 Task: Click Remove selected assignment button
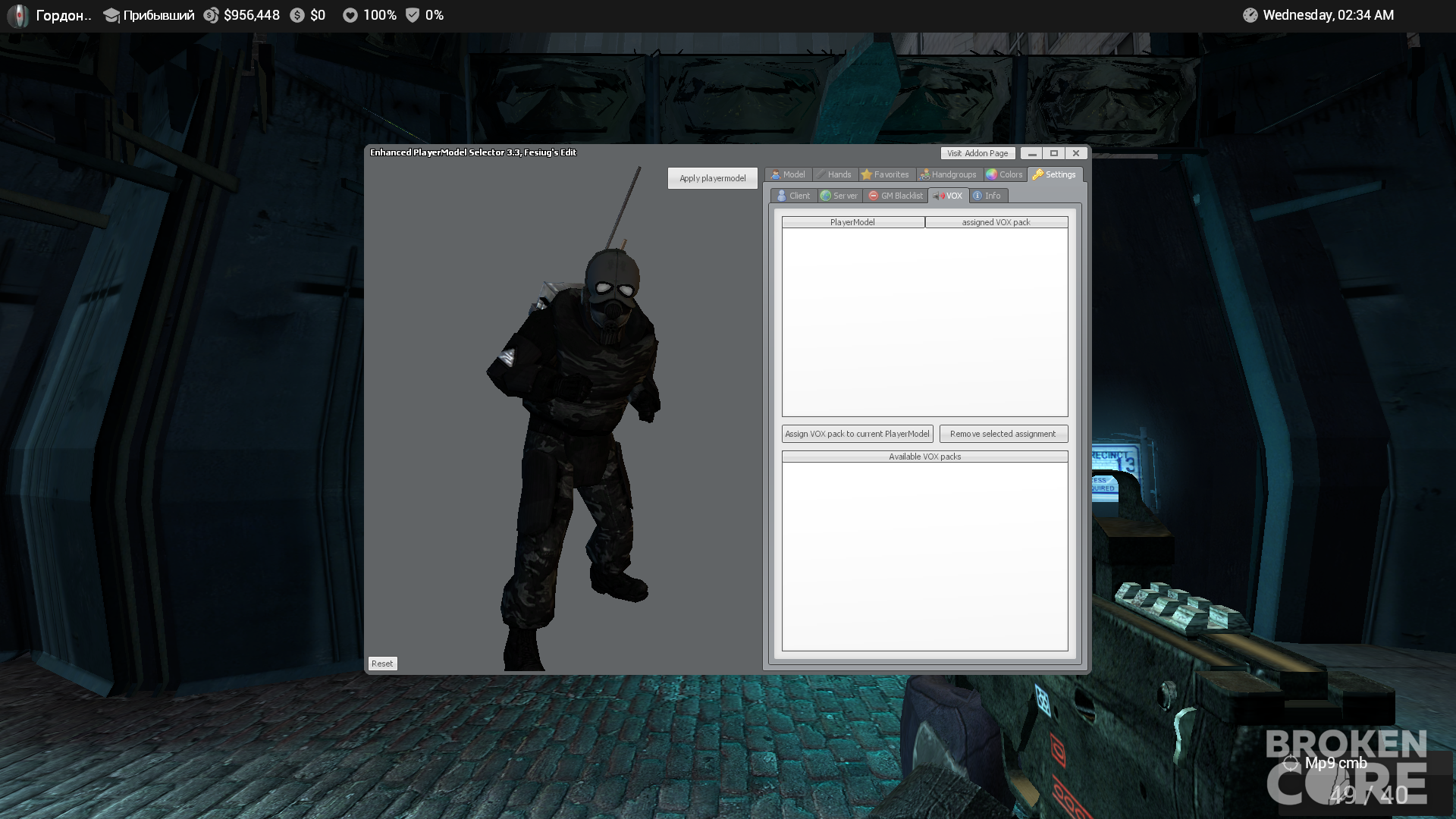click(x=1003, y=434)
